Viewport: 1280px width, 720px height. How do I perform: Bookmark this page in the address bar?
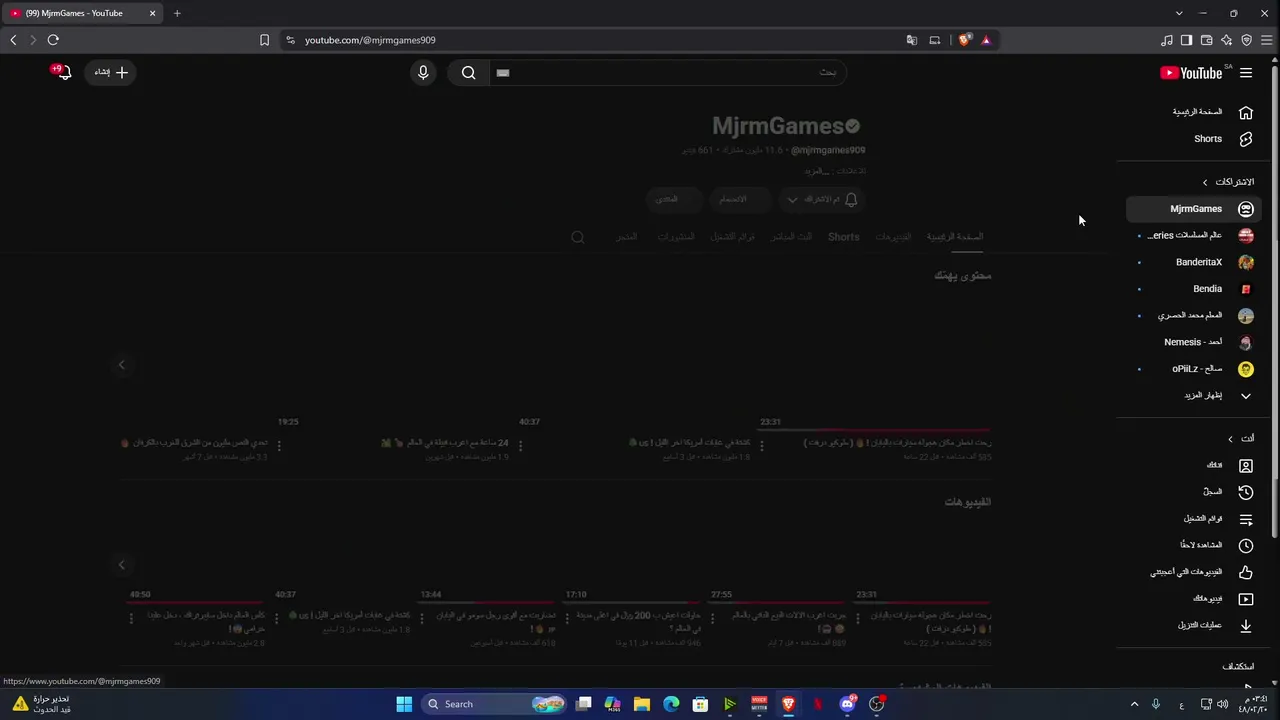coord(264,40)
